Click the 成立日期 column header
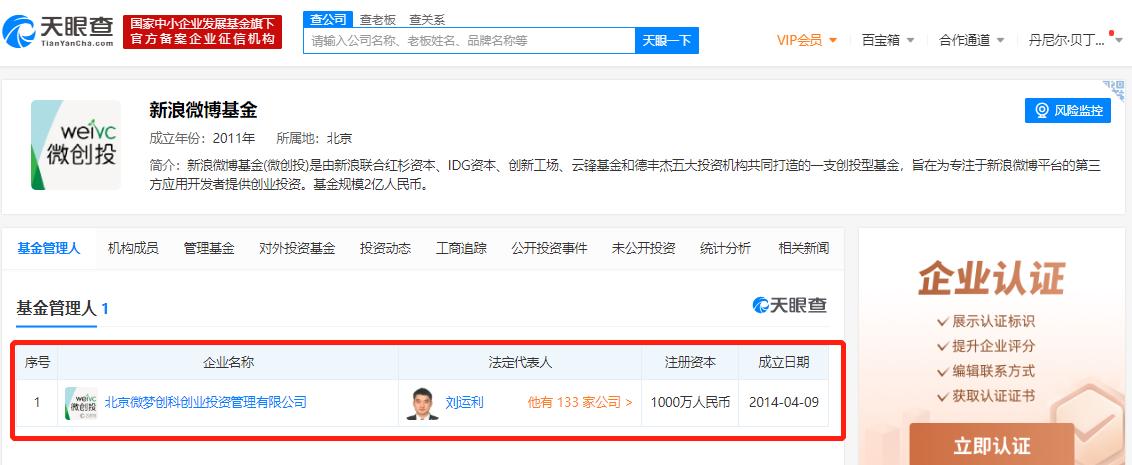1132x465 pixels. pyautogui.click(x=784, y=362)
